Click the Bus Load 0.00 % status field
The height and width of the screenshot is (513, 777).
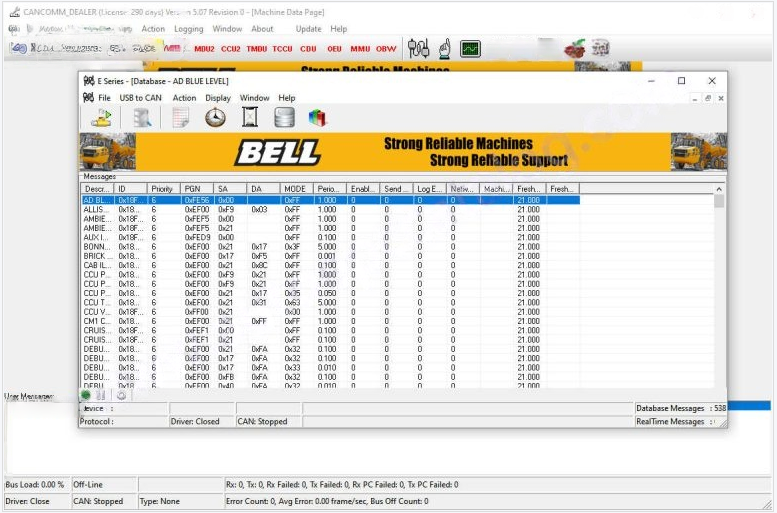coord(35,484)
